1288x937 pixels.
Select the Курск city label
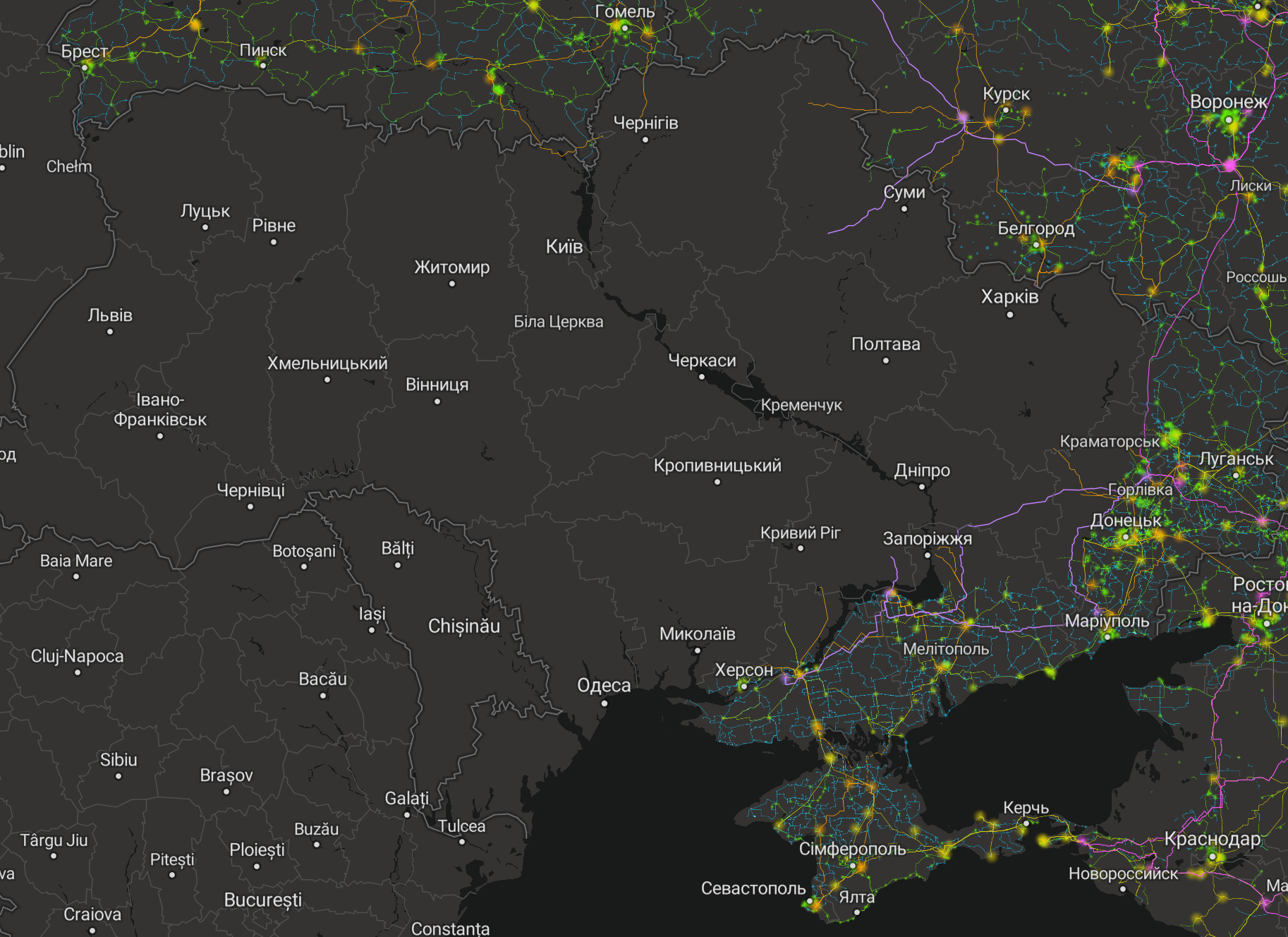click(x=1006, y=94)
